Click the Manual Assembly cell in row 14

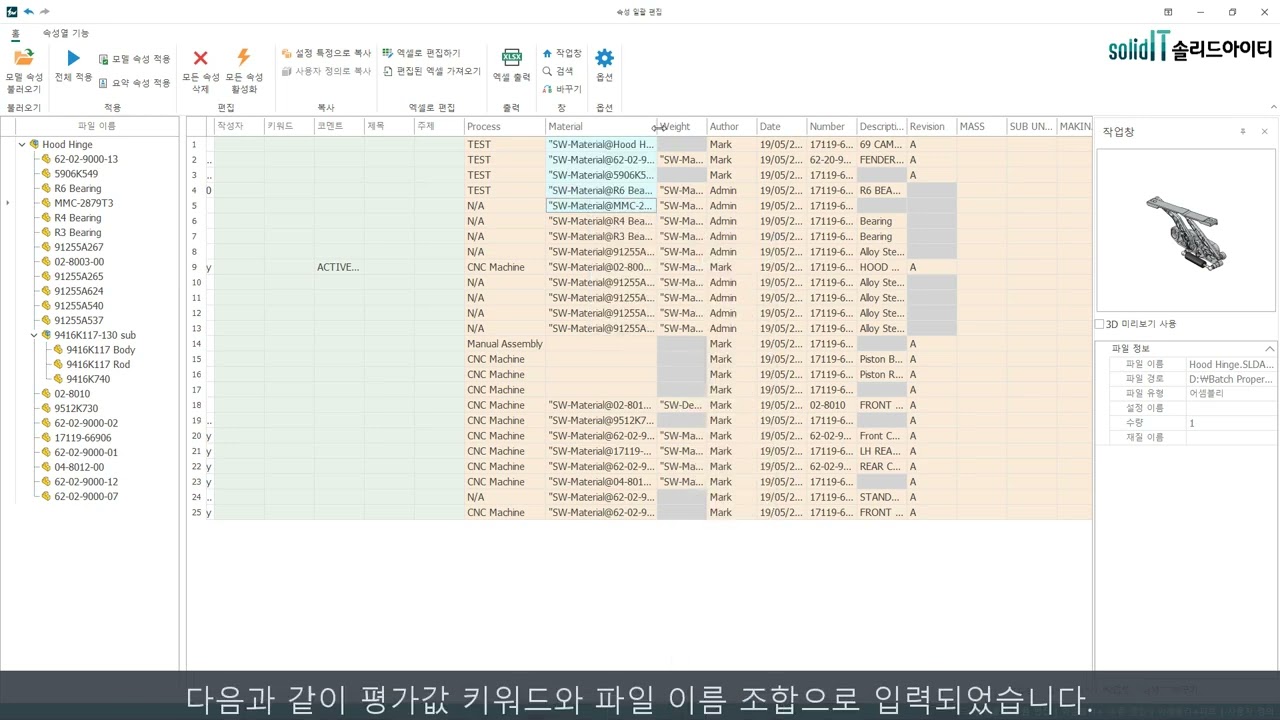[x=505, y=344]
